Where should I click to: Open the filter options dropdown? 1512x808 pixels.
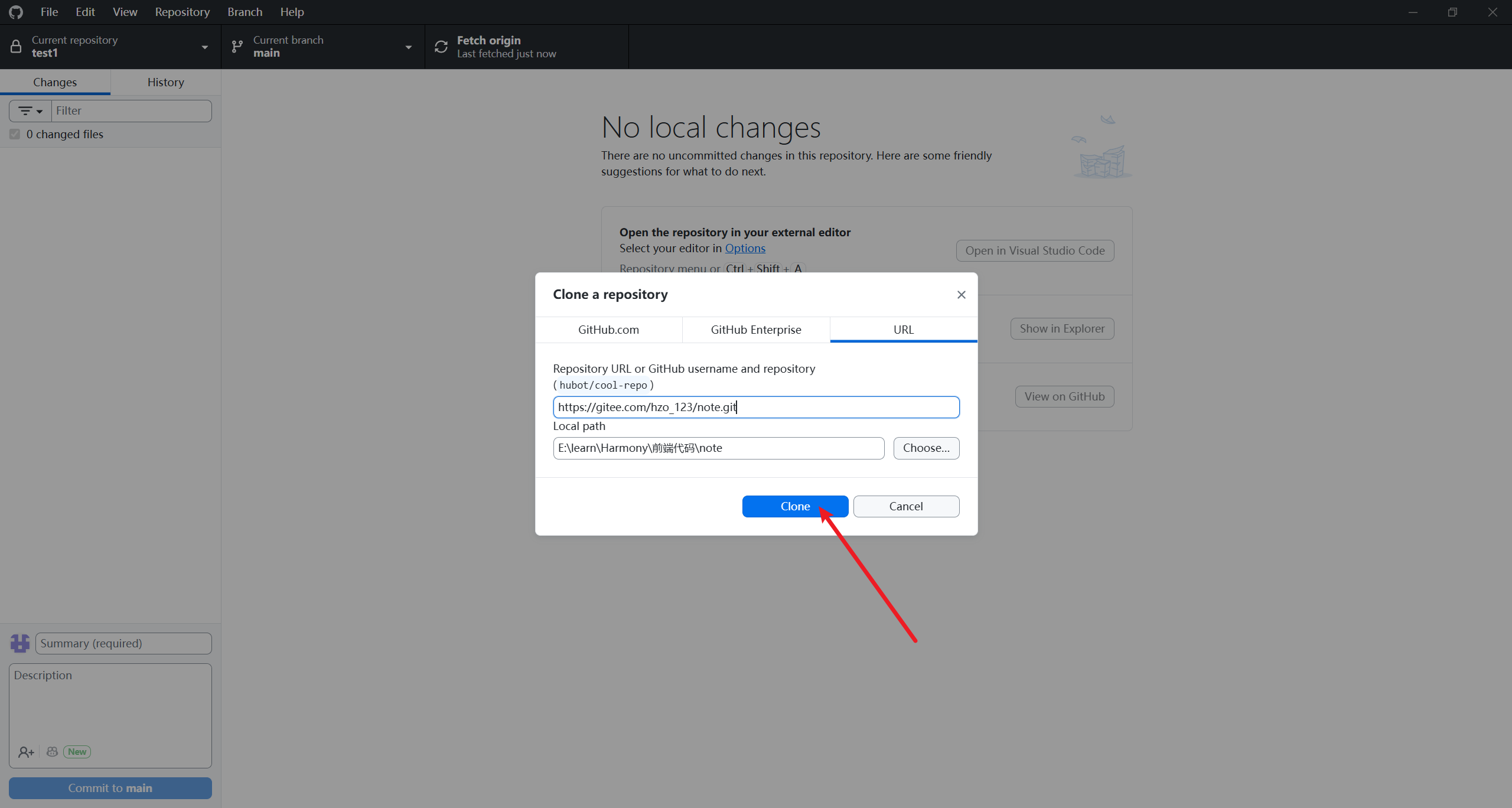pyautogui.click(x=30, y=111)
